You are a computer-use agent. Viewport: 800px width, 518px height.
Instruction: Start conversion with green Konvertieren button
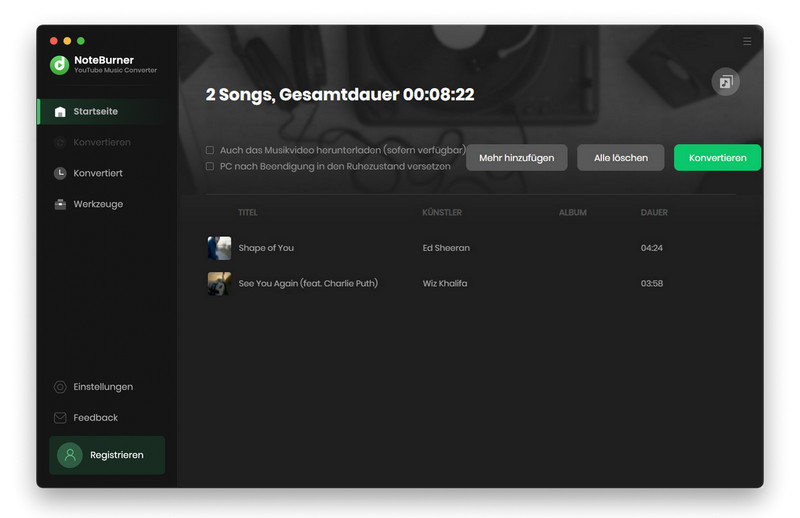pos(717,158)
